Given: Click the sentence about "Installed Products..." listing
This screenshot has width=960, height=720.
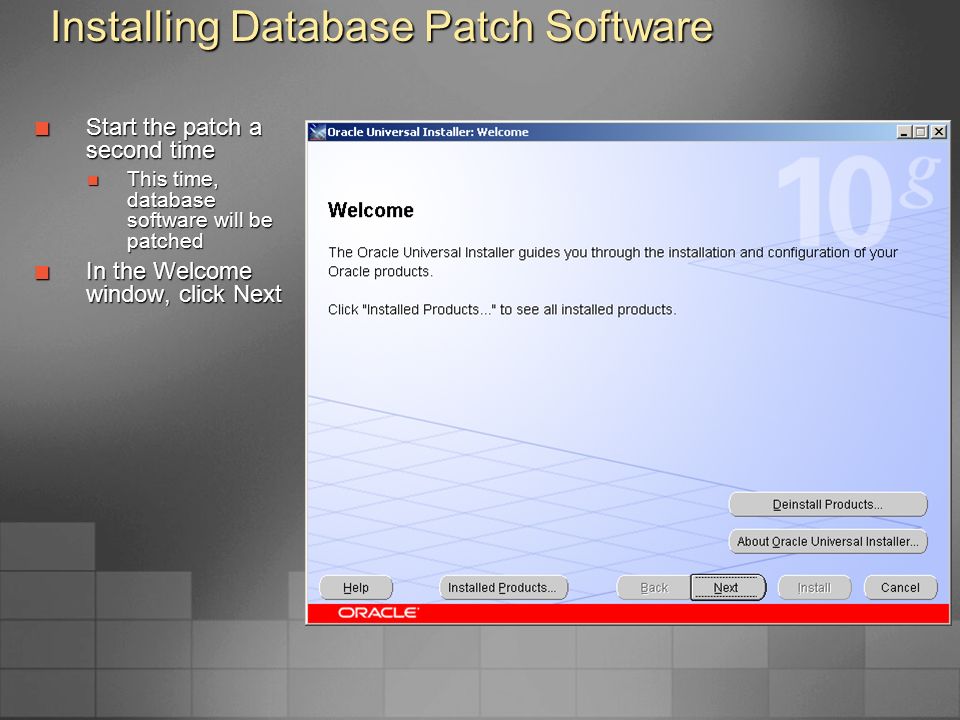Looking at the screenshot, I should point(502,310).
